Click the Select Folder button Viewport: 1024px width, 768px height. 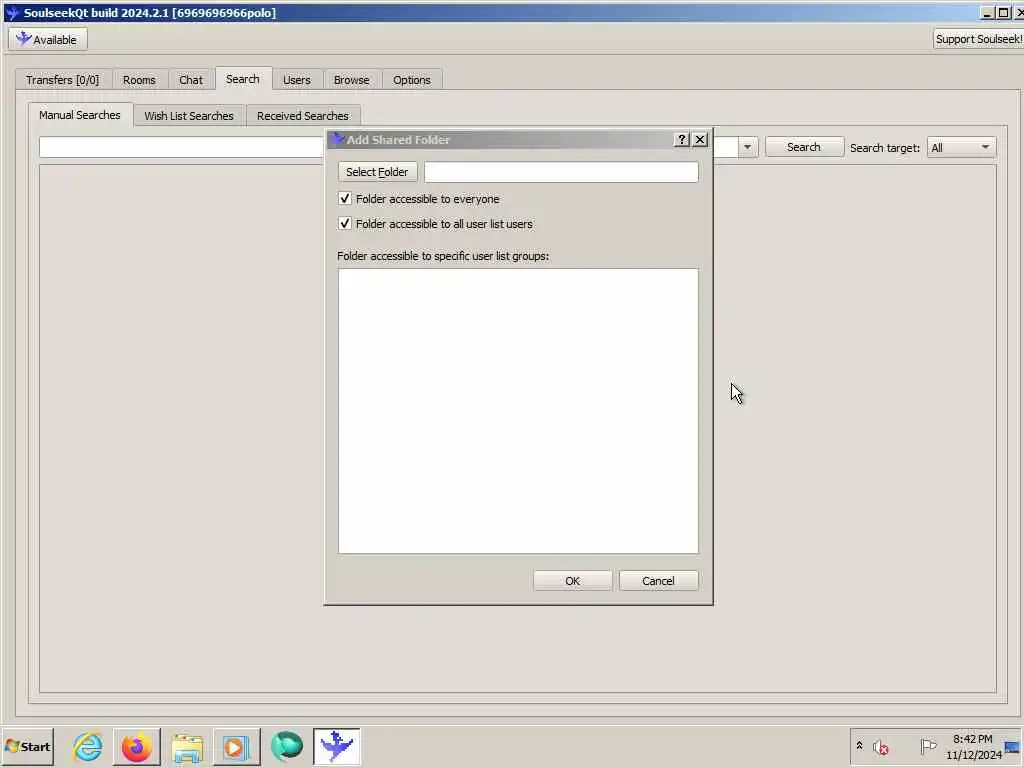tap(377, 172)
